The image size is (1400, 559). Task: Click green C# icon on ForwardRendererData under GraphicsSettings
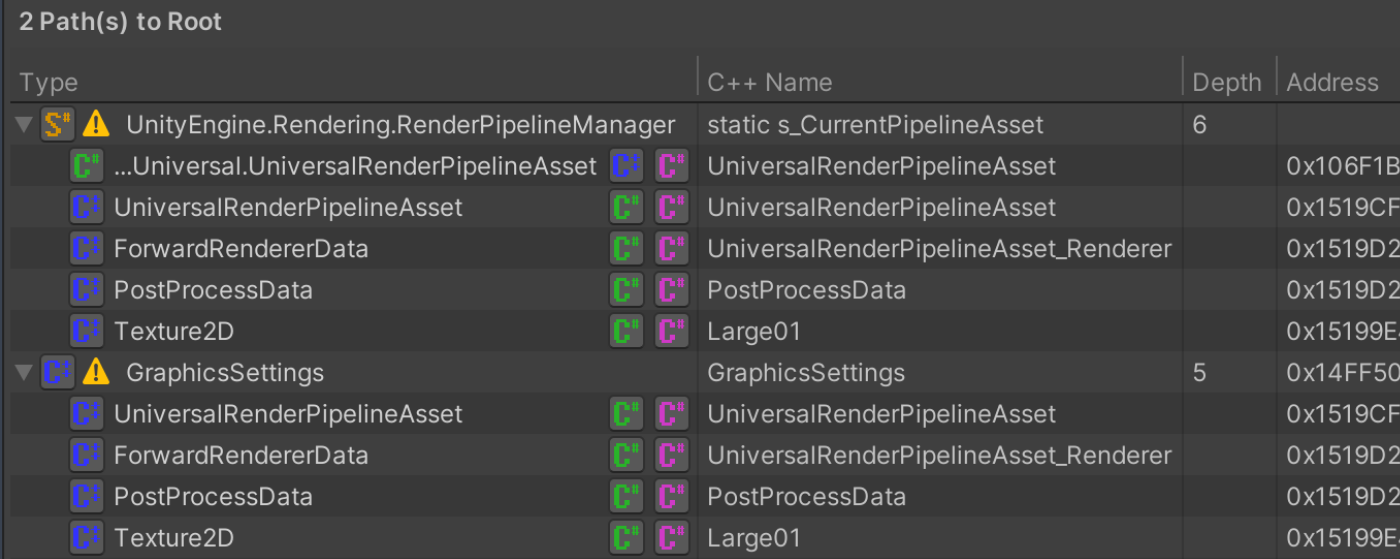[627, 456]
